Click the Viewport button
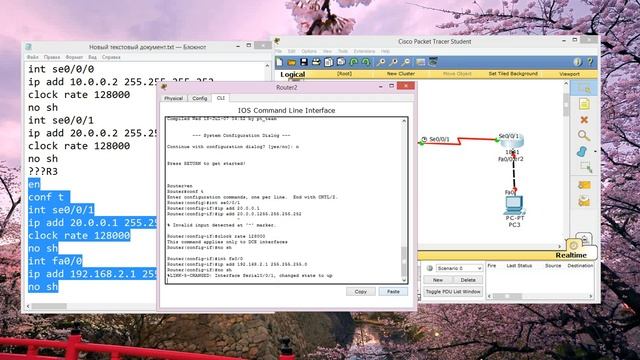Screen dimensions: 640x360 569,74
